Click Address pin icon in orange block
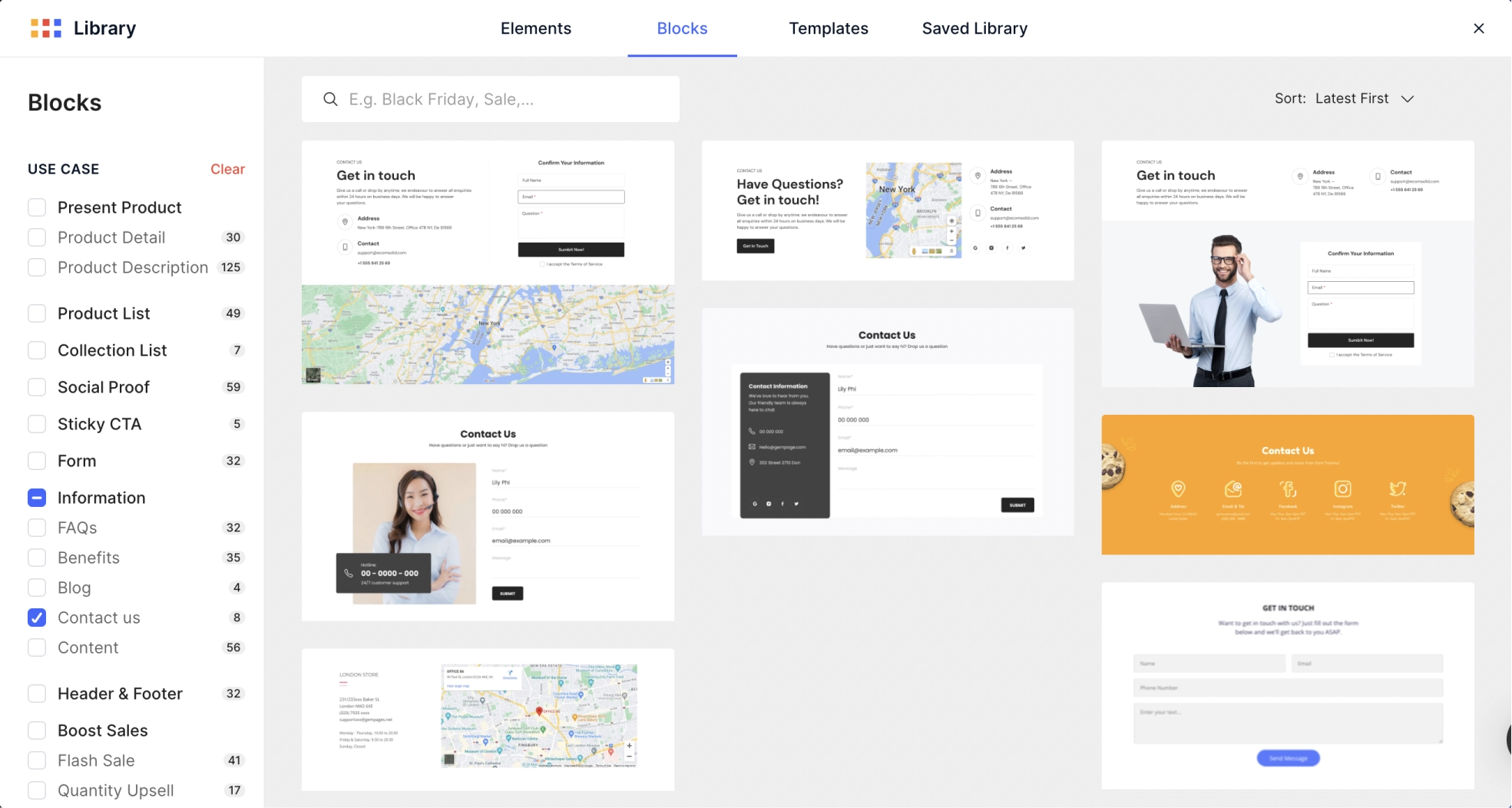 click(x=1178, y=488)
